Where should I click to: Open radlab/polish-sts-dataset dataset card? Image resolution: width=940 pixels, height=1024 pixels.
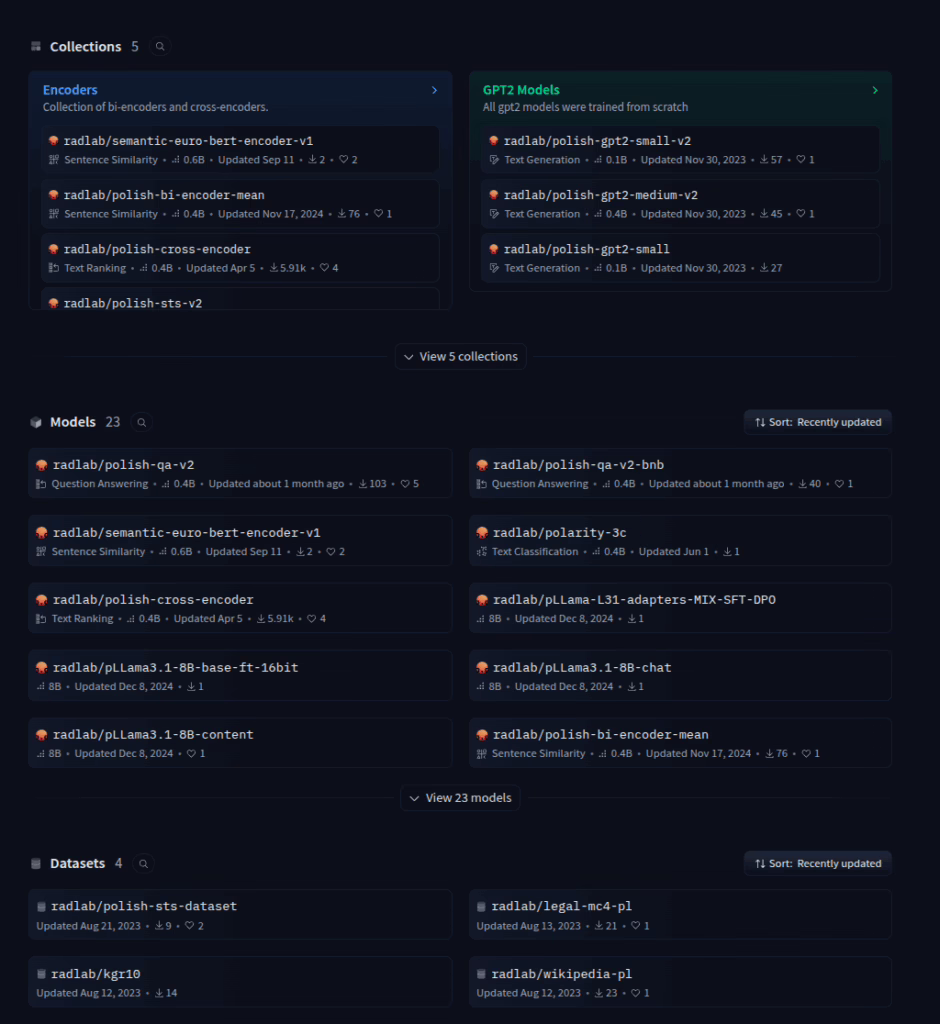144,907
